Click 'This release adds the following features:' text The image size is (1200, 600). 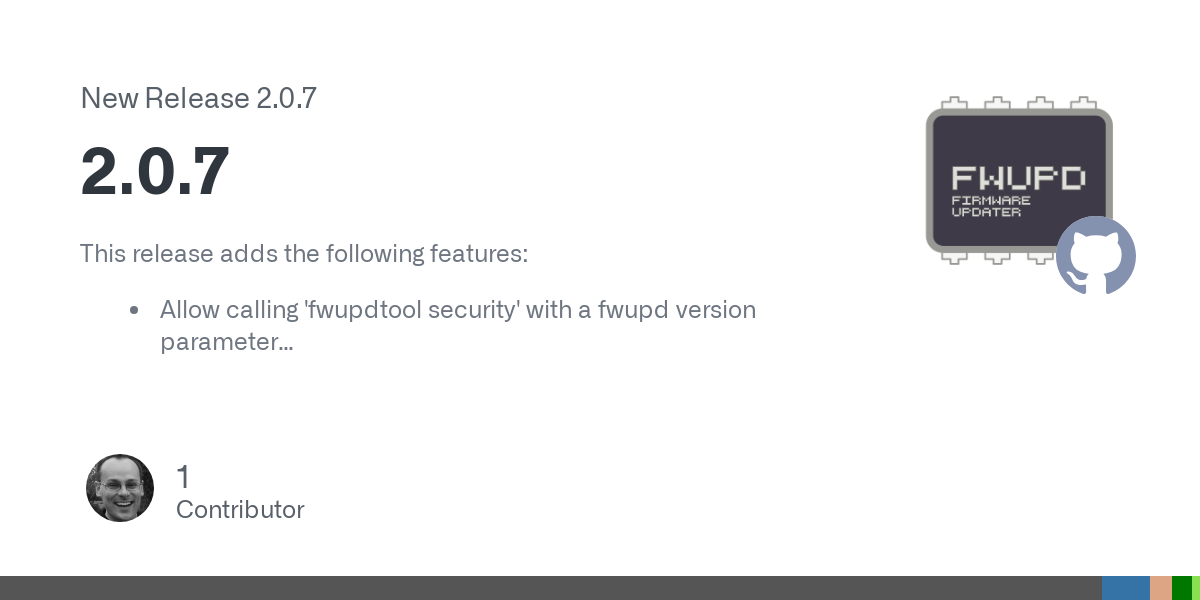[303, 253]
